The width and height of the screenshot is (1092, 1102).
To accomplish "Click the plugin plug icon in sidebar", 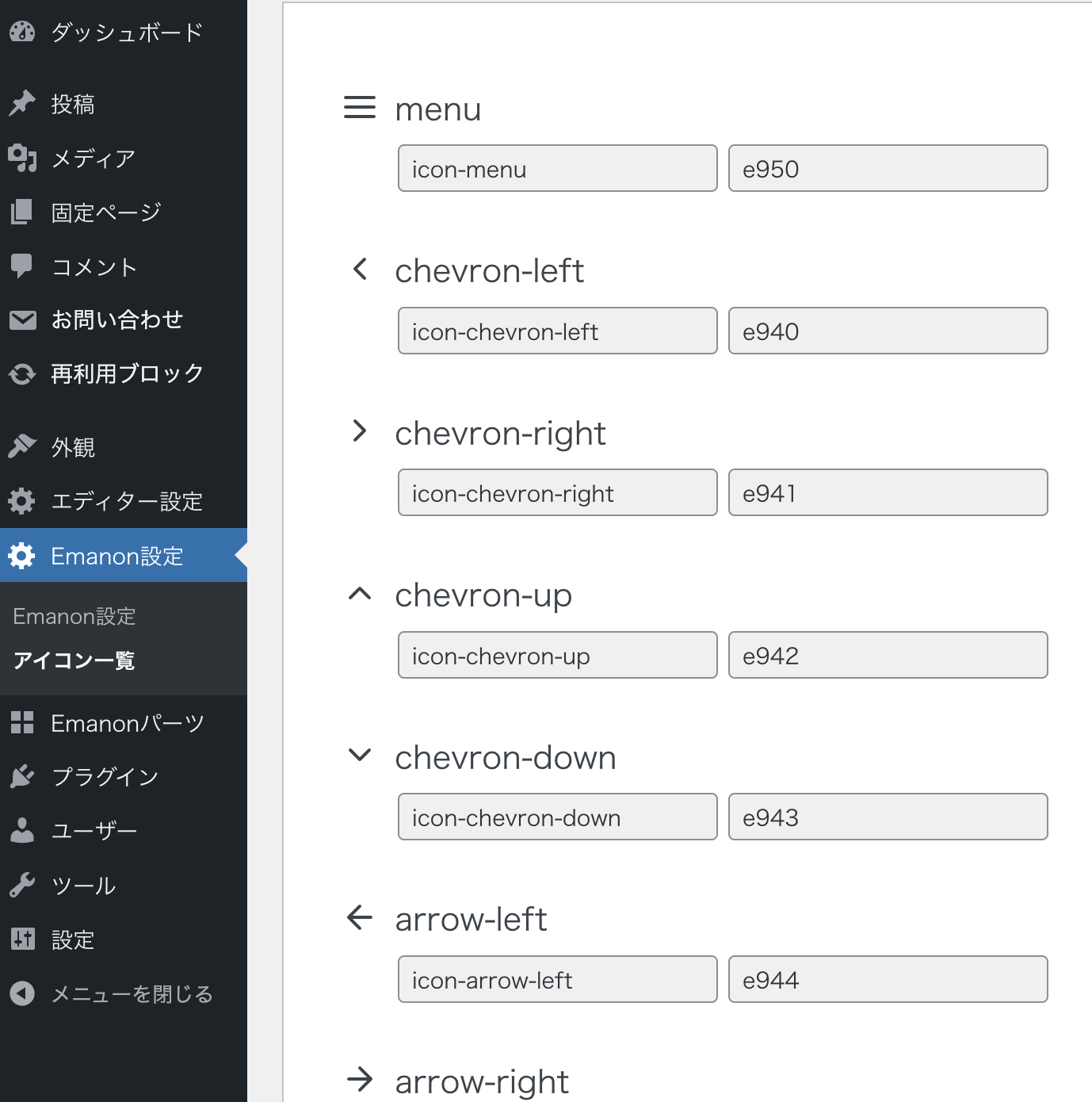I will (22, 776).
